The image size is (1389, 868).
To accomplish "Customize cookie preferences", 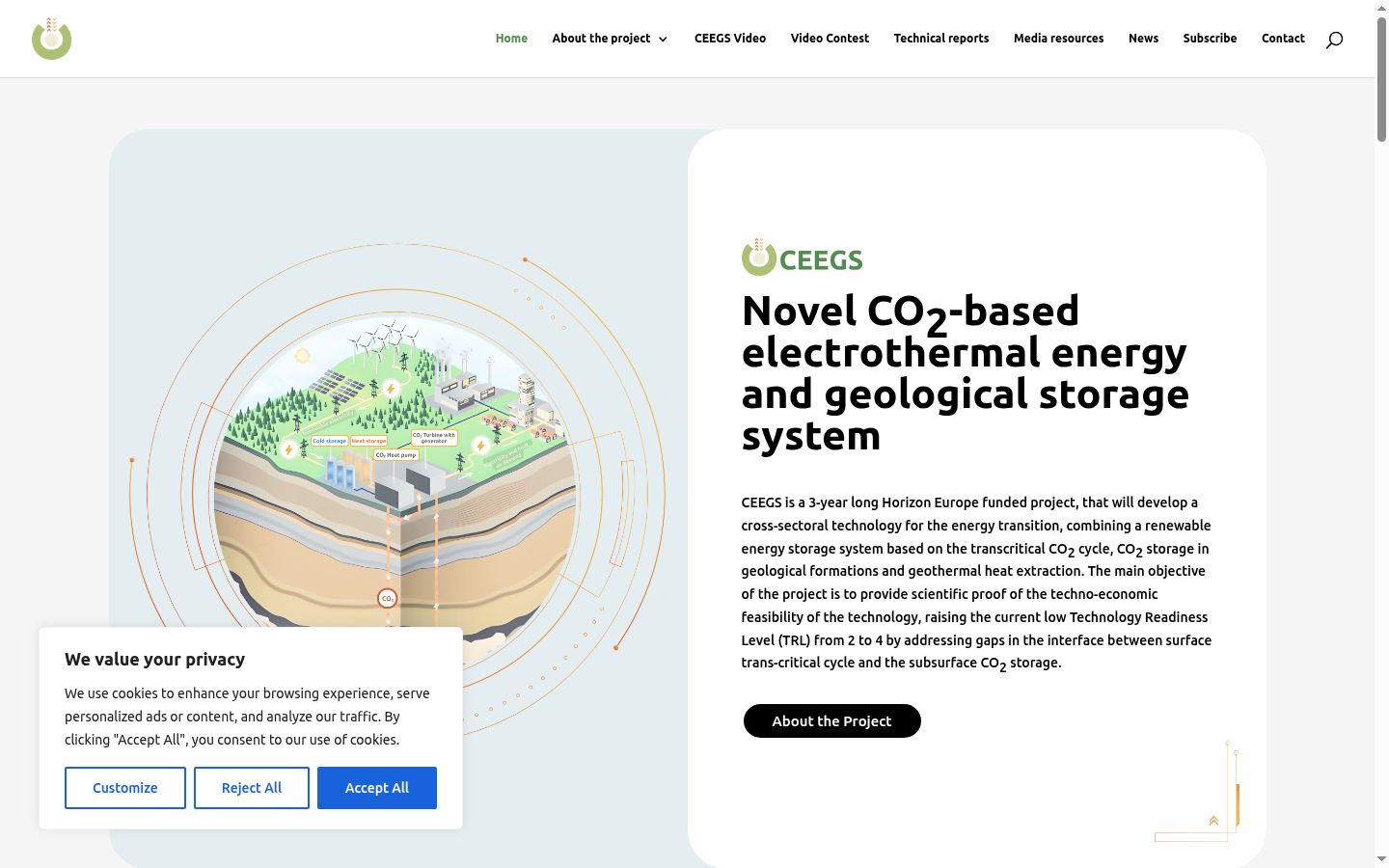I will 125,788.
